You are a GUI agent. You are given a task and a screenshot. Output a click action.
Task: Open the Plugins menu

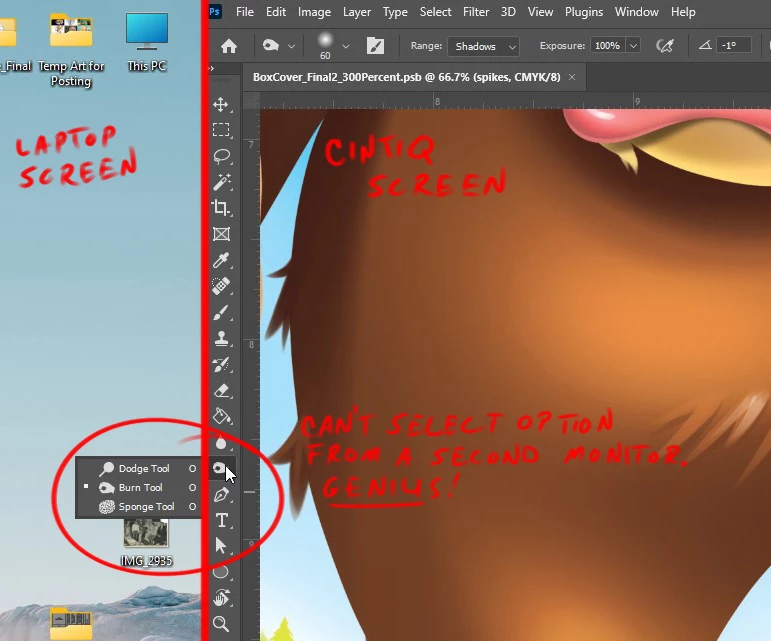[584, 12]
